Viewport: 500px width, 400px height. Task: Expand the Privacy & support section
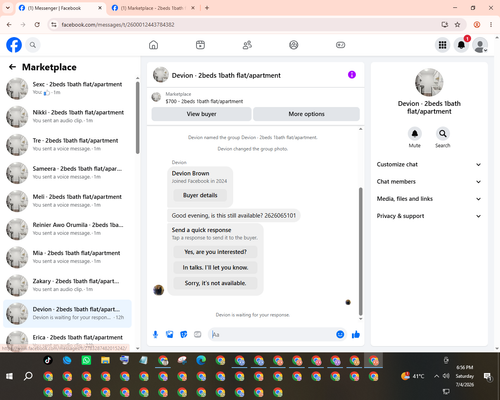tap(429, 216)
